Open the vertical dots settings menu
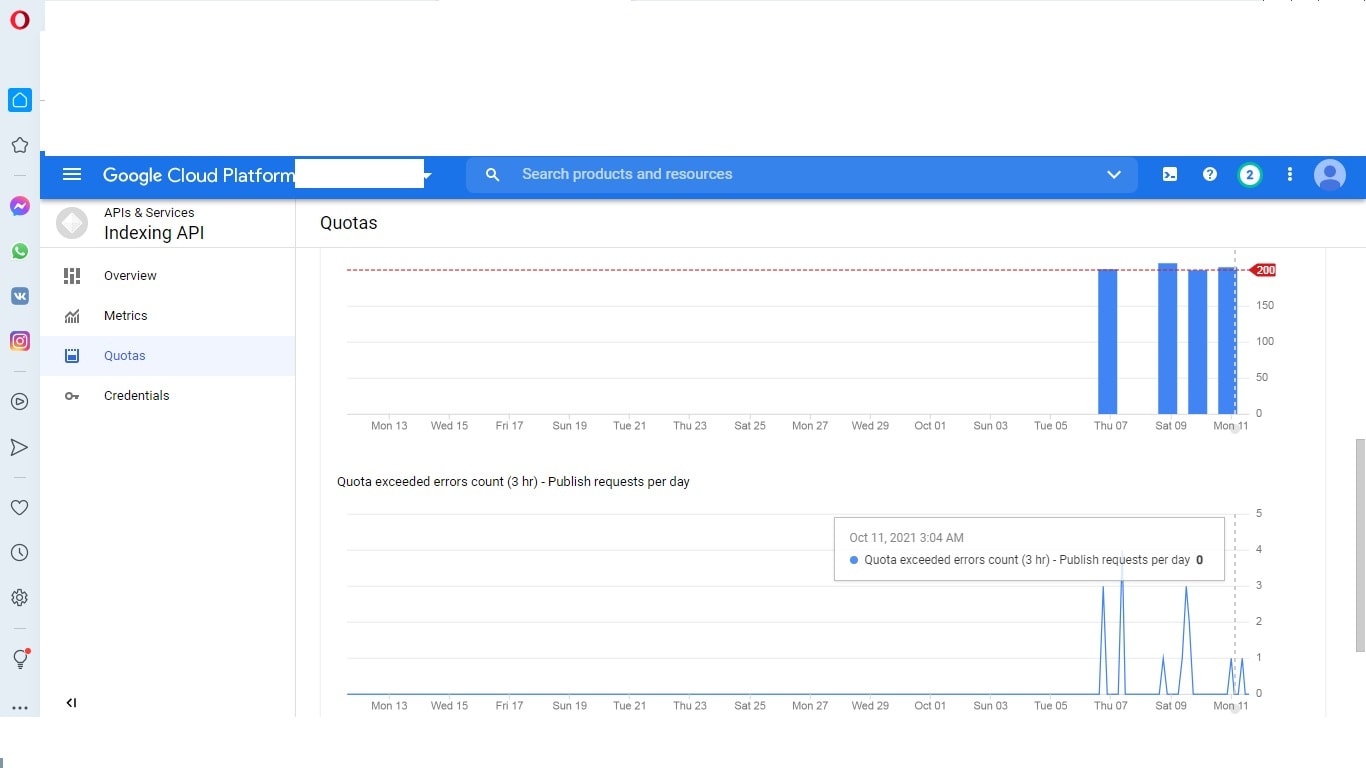The height and width of the screenshot is (768, 1366). [x=1290, y=174]
